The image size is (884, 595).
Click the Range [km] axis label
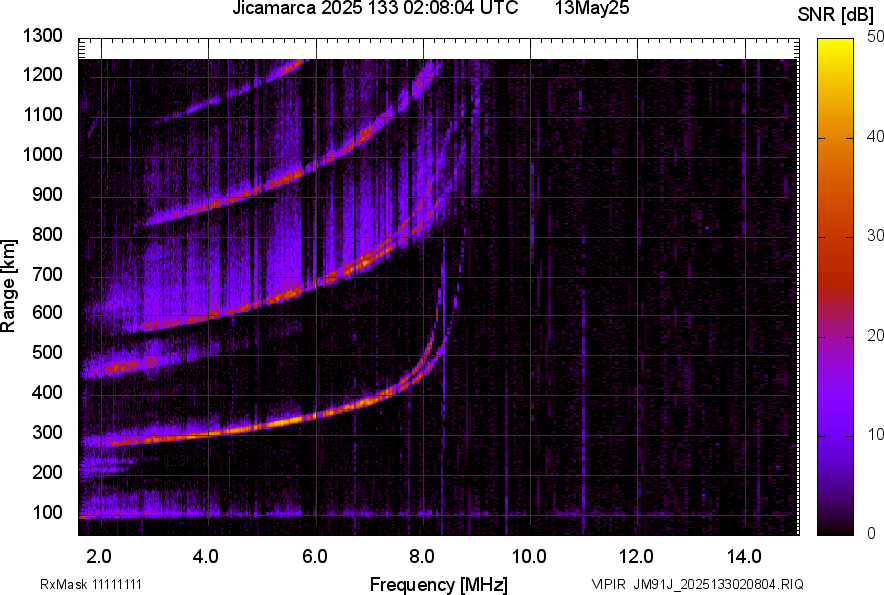[x=9, y=285]
